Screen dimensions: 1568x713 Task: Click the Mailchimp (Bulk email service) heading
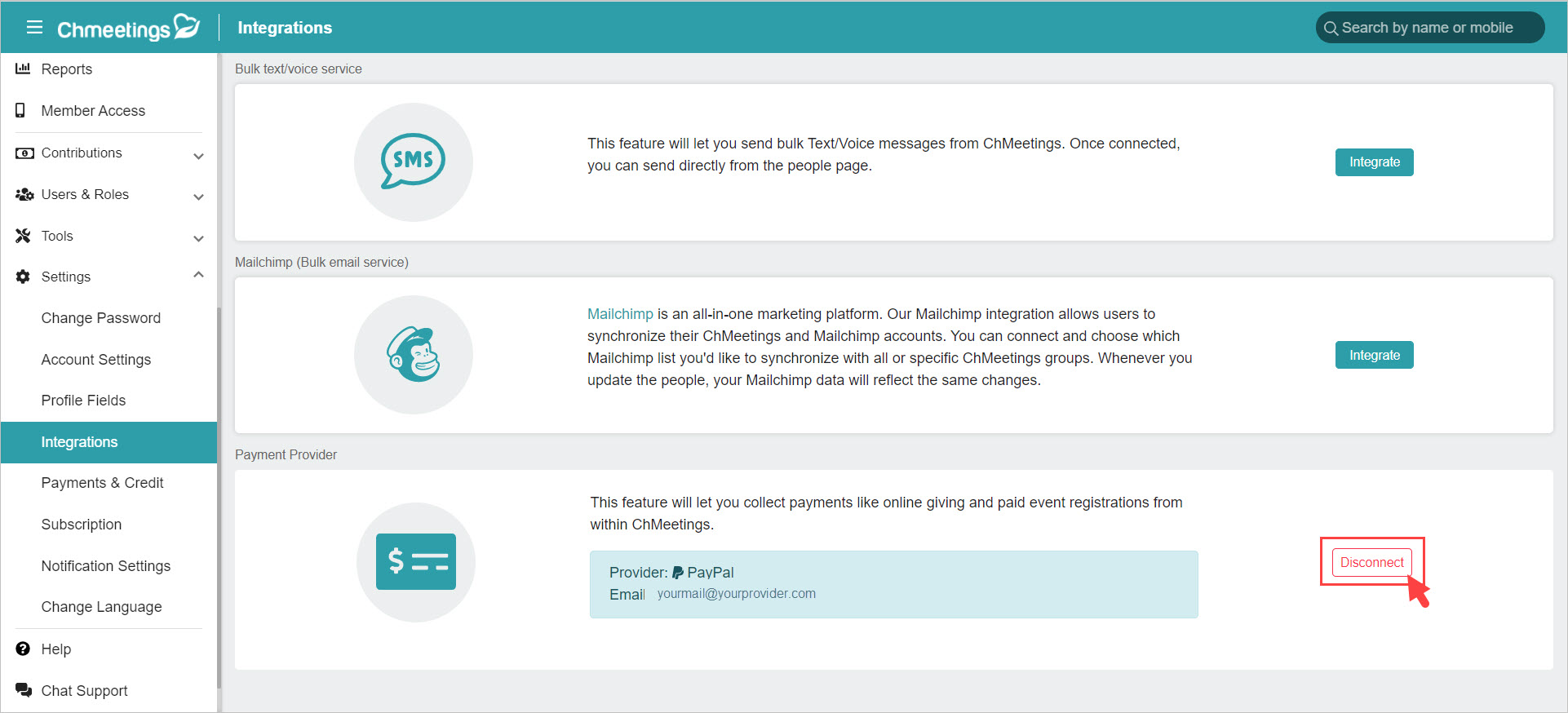coord(321,263)
